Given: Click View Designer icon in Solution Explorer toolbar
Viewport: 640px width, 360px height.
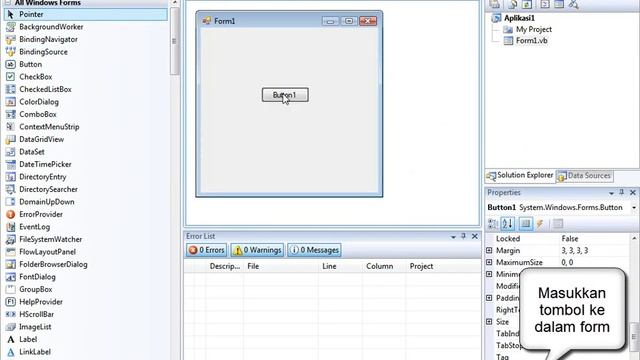Looking at the screenshot, I should point(559,4).
